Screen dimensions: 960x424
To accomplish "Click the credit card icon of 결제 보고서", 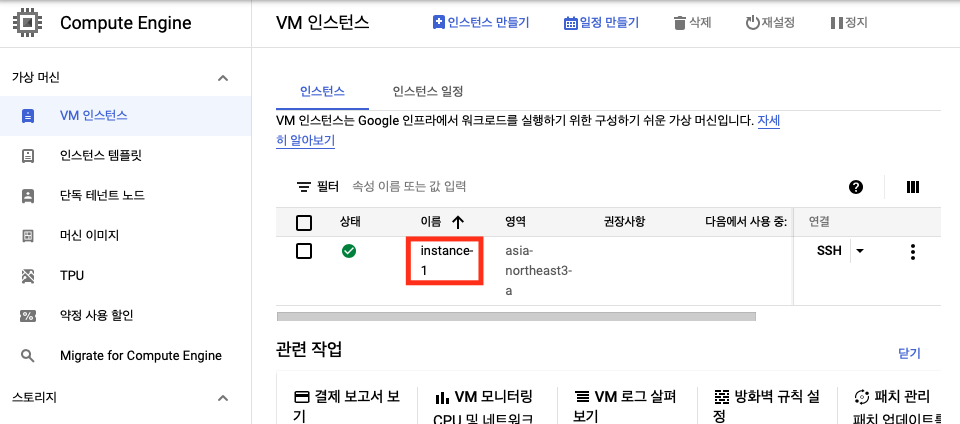I will pos(301,397).
